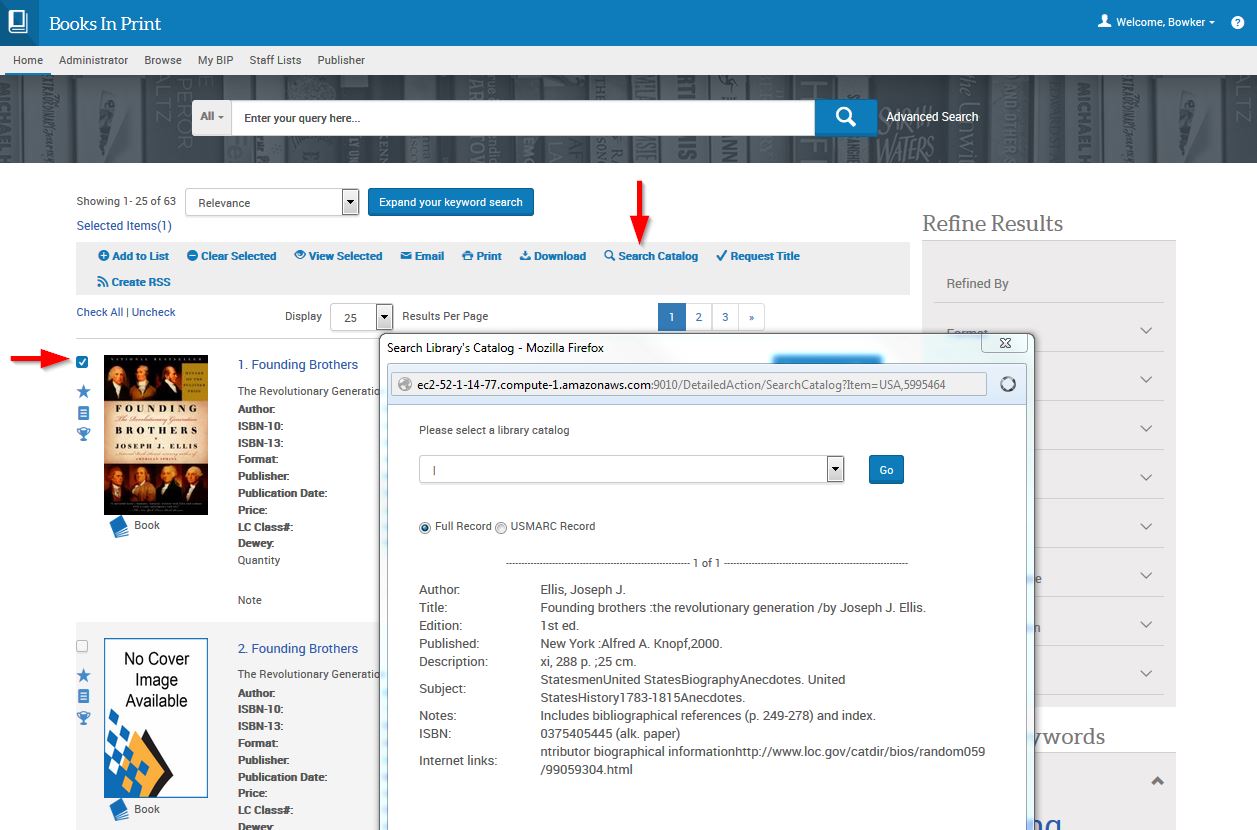Click the Founding Brothers cover thumbnail
Viewport: 1257px width, 830px height.
point(156,434)
